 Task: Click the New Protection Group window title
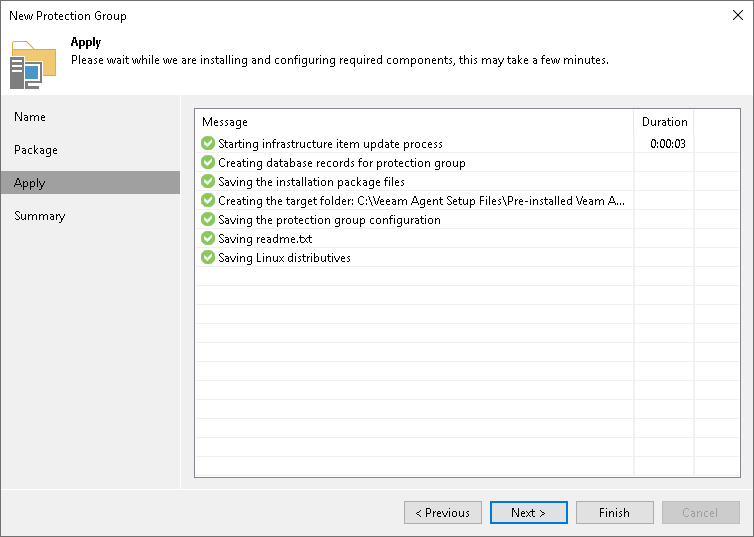pos(68,16)
